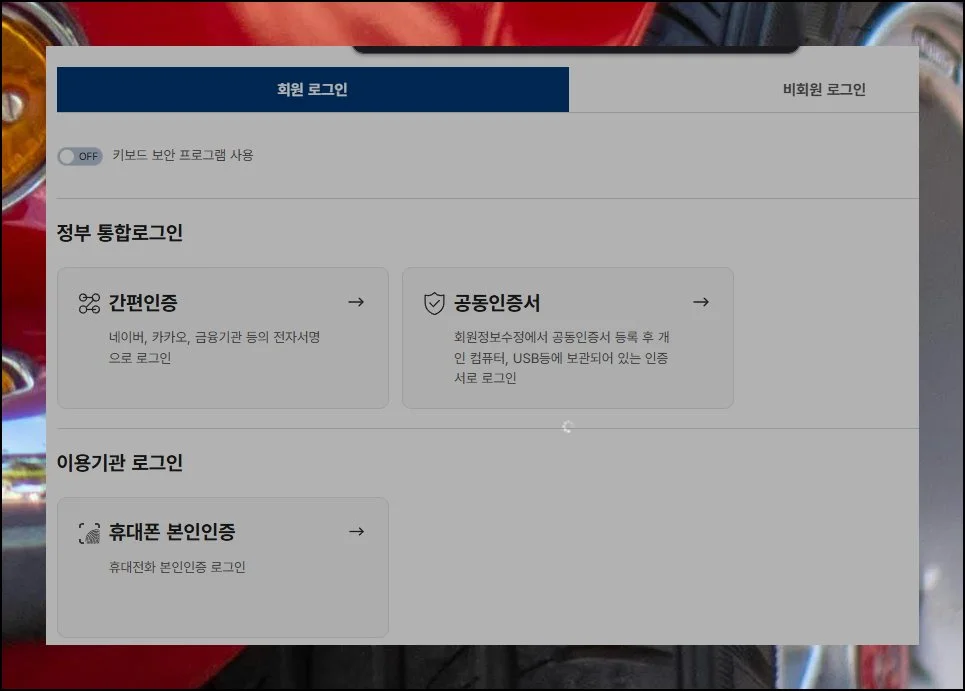Screen dimensions: 965x691
Task: Select the 휴대폰 본인인증 title
Action: [x=172, y=533]
